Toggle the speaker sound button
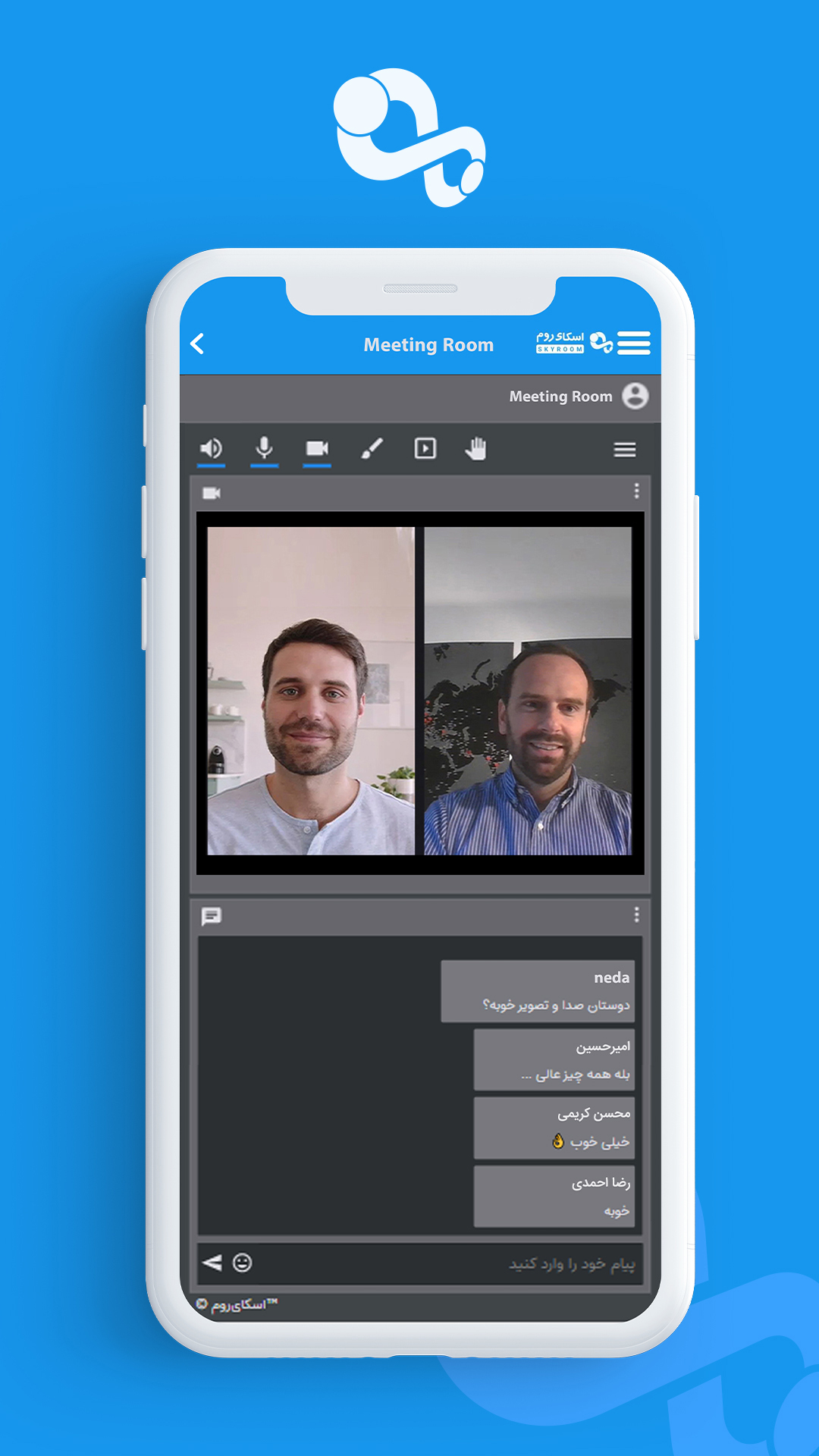819x1456 pixels. click(211, 449)
